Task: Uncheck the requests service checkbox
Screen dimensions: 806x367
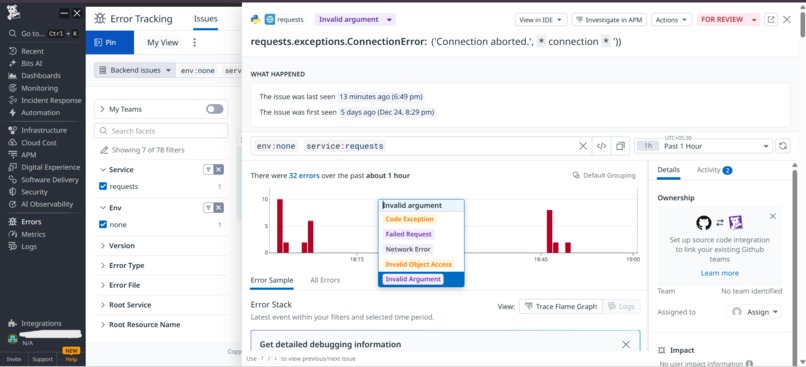Action: coord(103,187)
